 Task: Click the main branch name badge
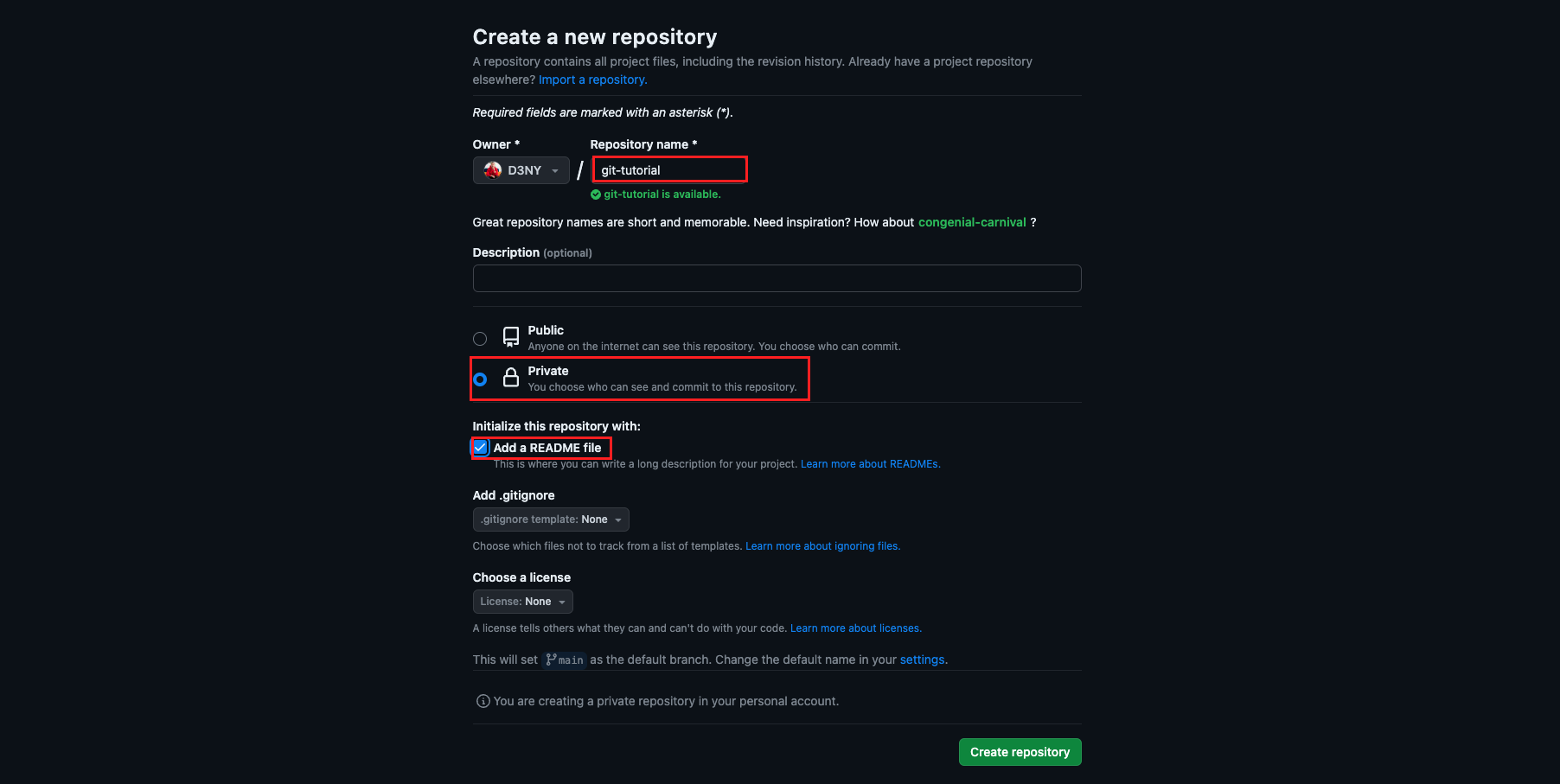click(x=565, y=660)
